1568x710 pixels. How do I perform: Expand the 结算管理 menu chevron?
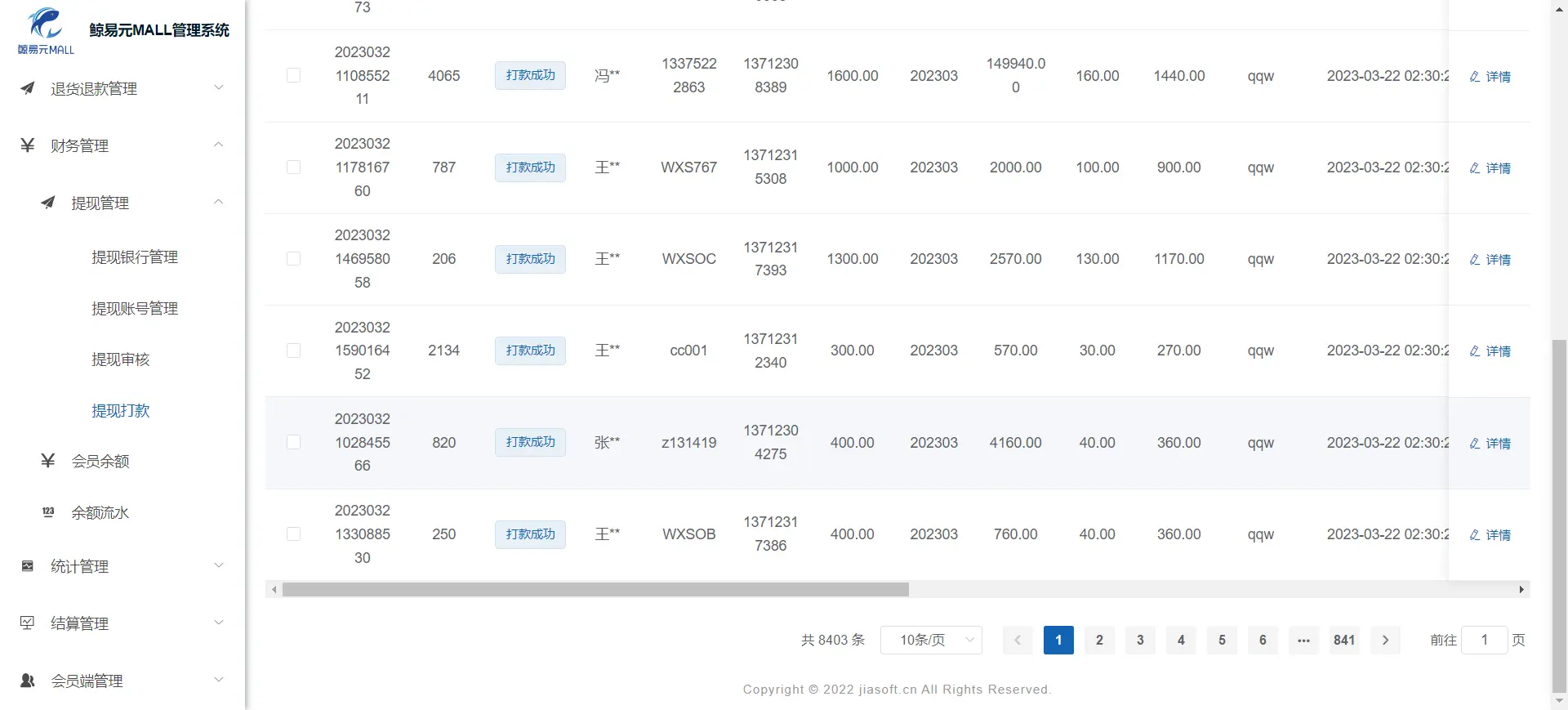pyautogui.click(x=218, y=623)
